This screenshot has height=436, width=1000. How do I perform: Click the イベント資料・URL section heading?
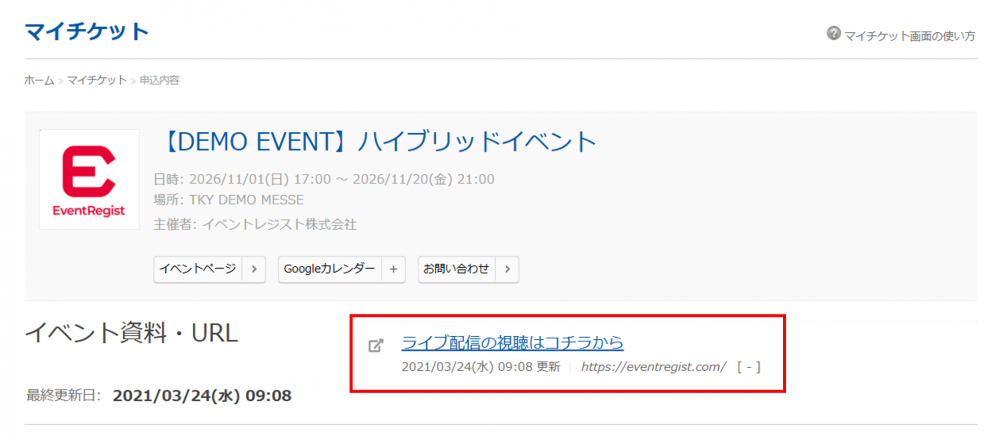point(131,333)
